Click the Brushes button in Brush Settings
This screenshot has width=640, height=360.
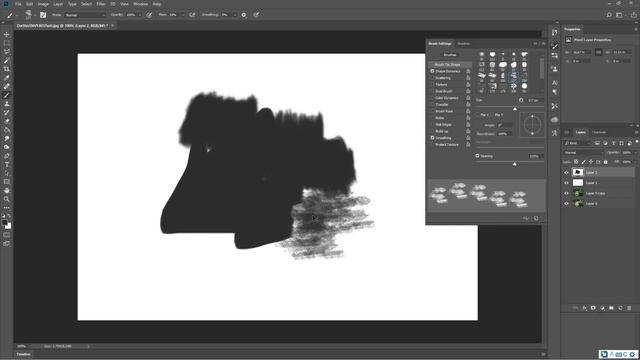(x=450, y=55)
